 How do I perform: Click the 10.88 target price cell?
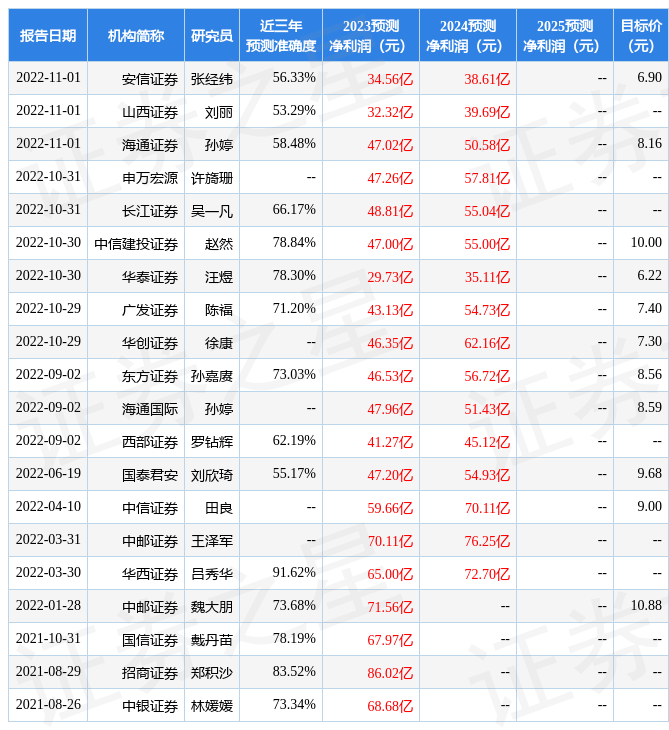[646, 606]
